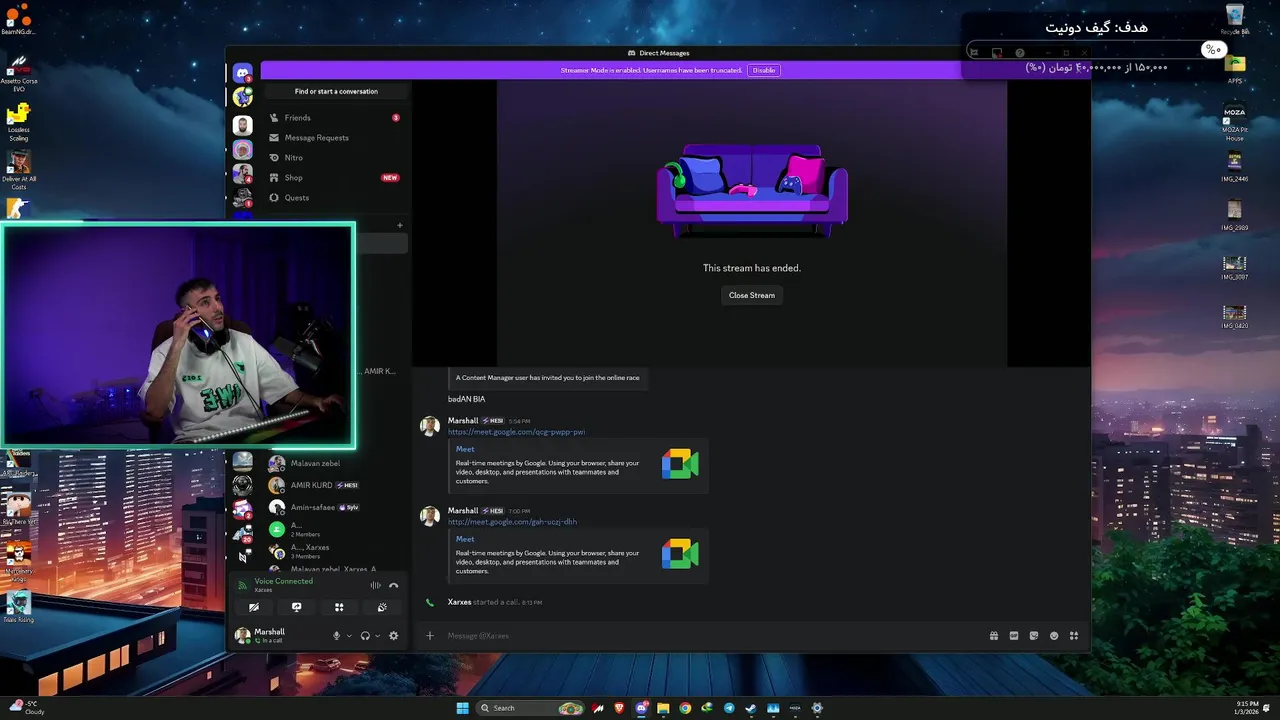The width and height of the screenshot is (1280, 720).
Task: Open first Meet embed title link
Action: click(465, 449)
